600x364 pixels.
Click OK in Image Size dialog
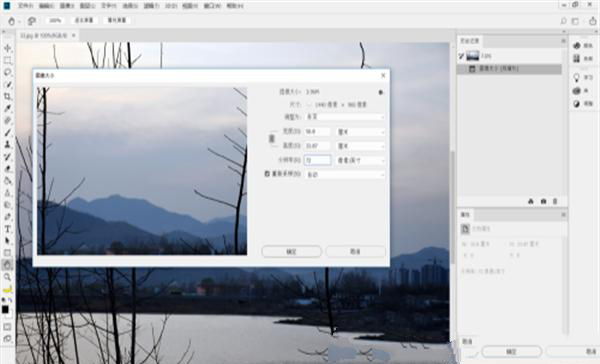[292, 251]
